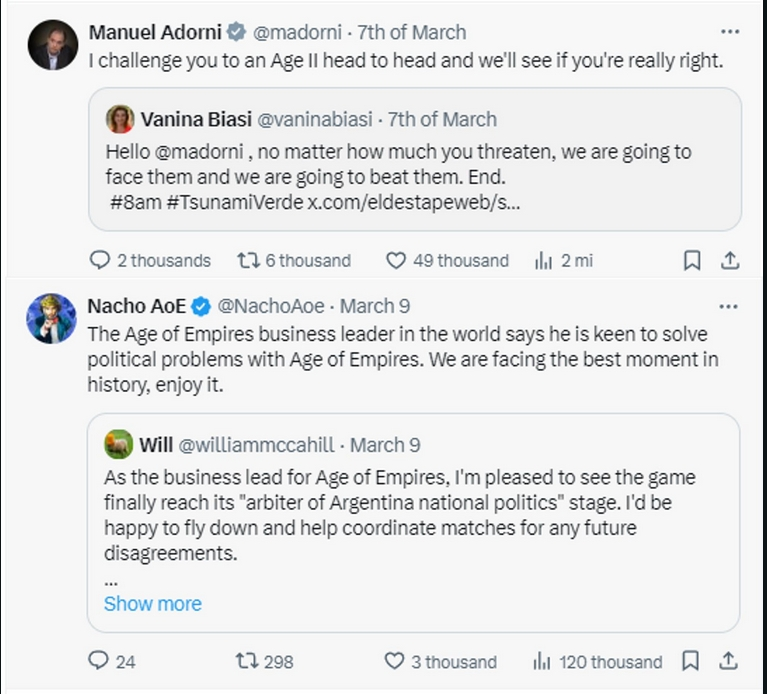The width and height of the screenshot is (767, 694).
Task: View analytics for Nacho AoE's tweet
Action: pyautogui.click(x=544, y=661)
